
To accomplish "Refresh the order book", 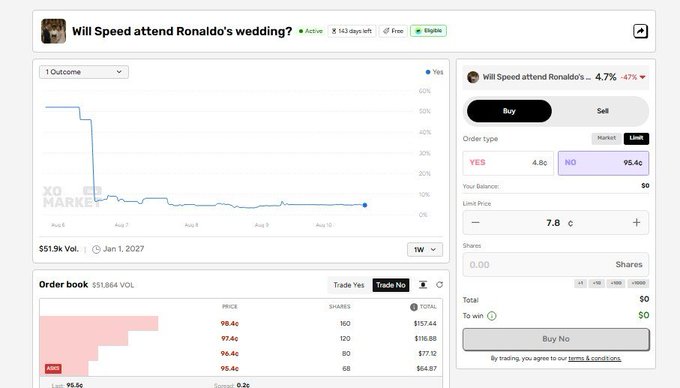I will pos(439,285).
